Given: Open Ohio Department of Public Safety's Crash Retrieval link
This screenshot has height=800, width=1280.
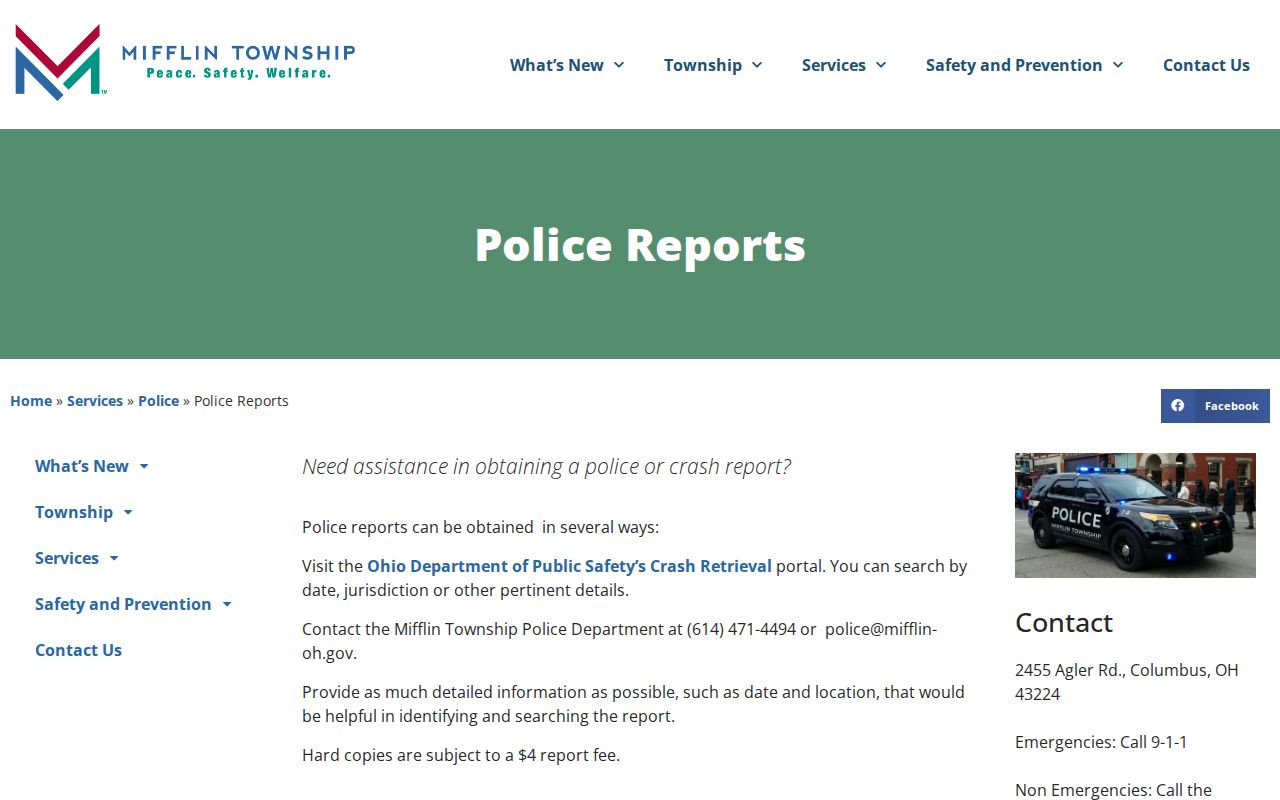Looking at the screenshot, I should point(569,566).
